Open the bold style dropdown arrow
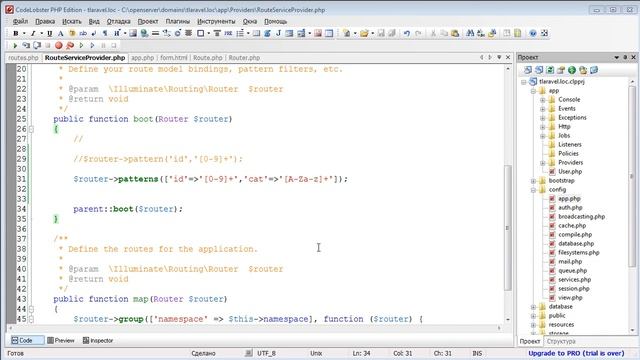The image size is (640, 360). pyautogui.click(x=24, y=33)
